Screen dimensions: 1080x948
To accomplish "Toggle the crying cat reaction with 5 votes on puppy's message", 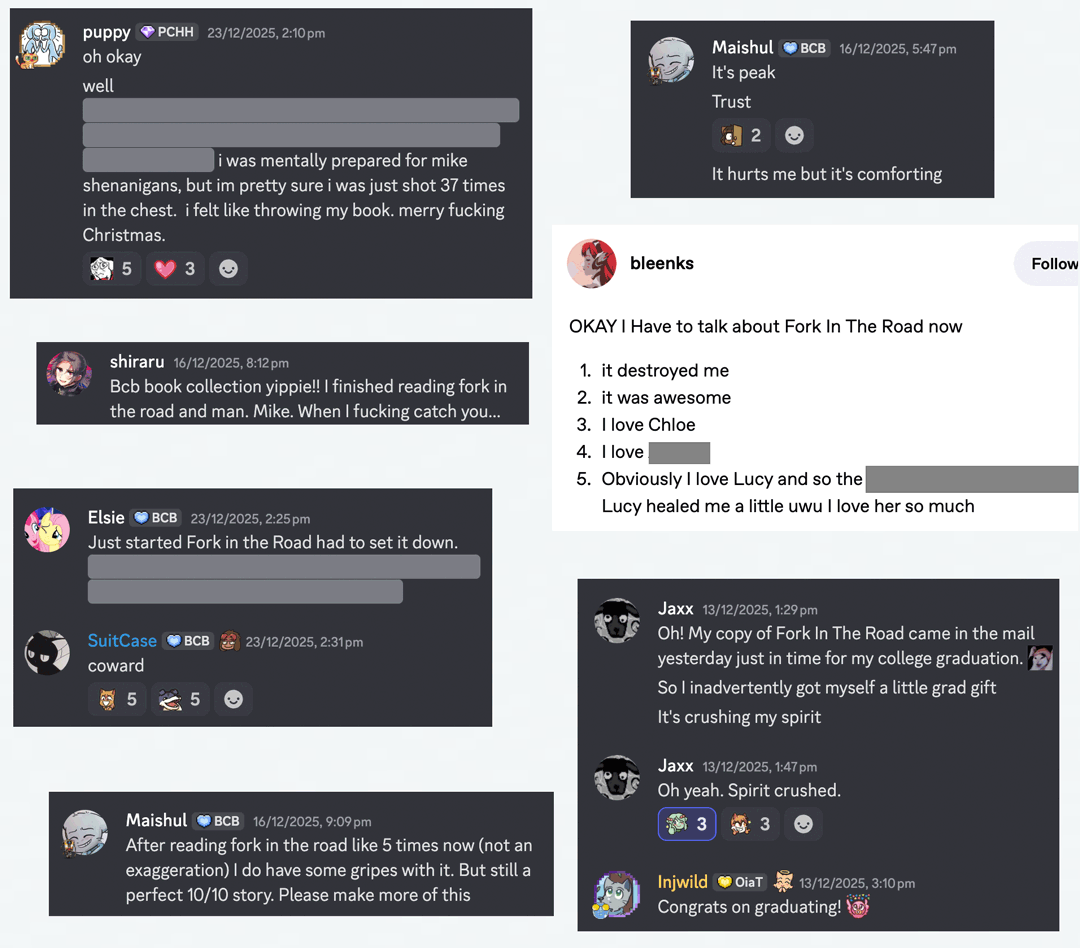I will pos(112,268).
